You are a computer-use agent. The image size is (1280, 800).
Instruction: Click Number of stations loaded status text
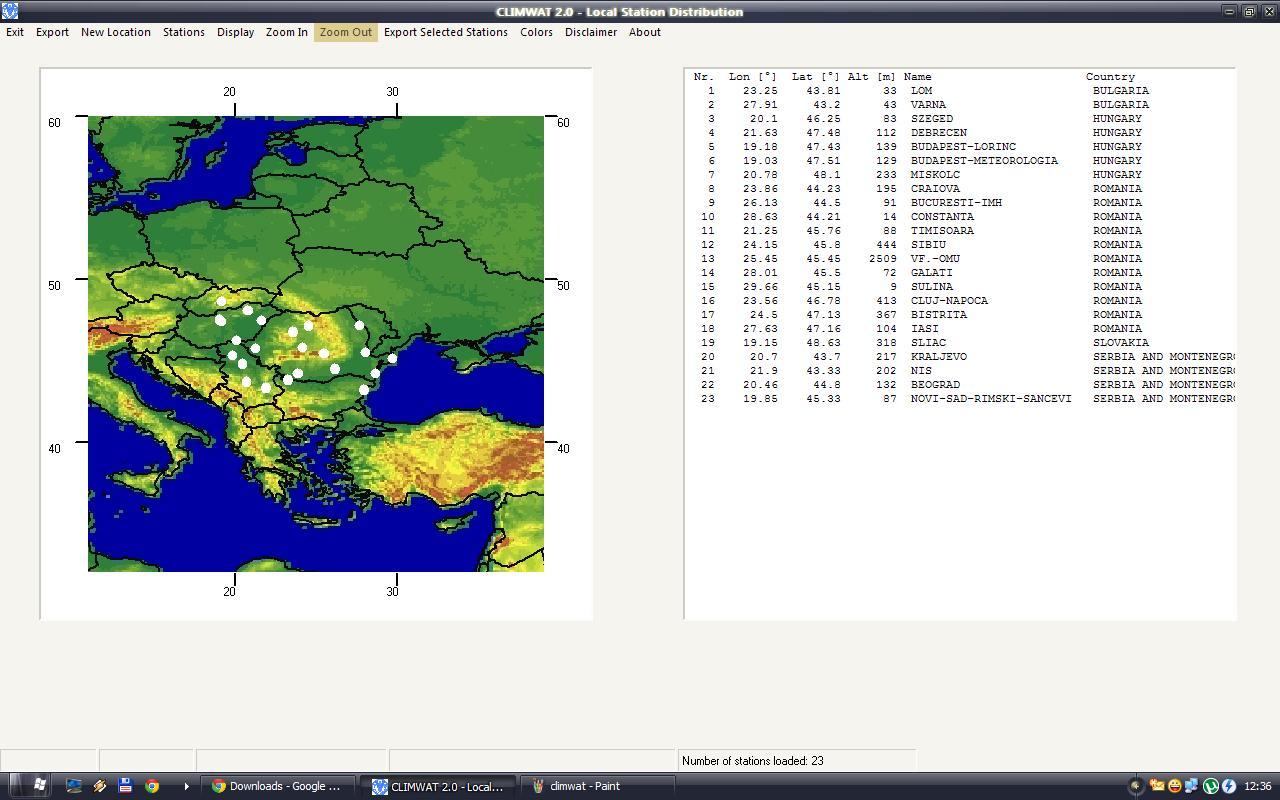pyautogui.click(x=753, y=761)
